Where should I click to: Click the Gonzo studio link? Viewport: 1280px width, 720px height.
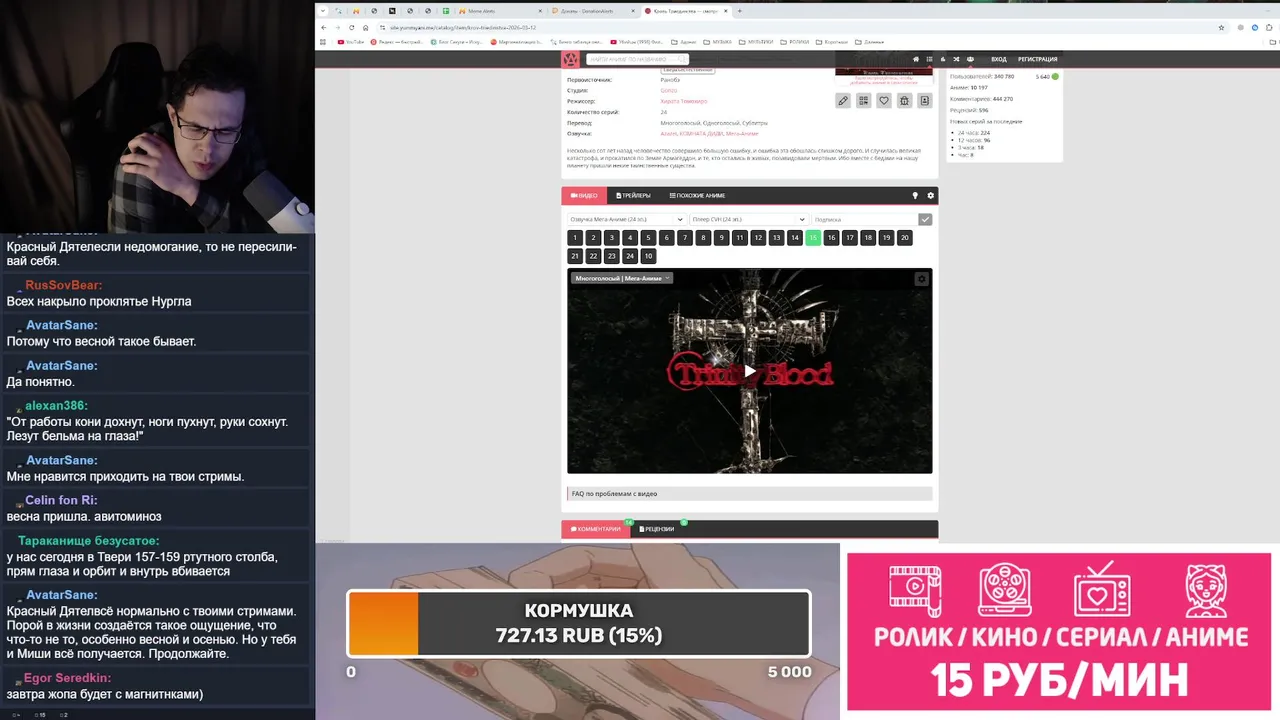668,90
